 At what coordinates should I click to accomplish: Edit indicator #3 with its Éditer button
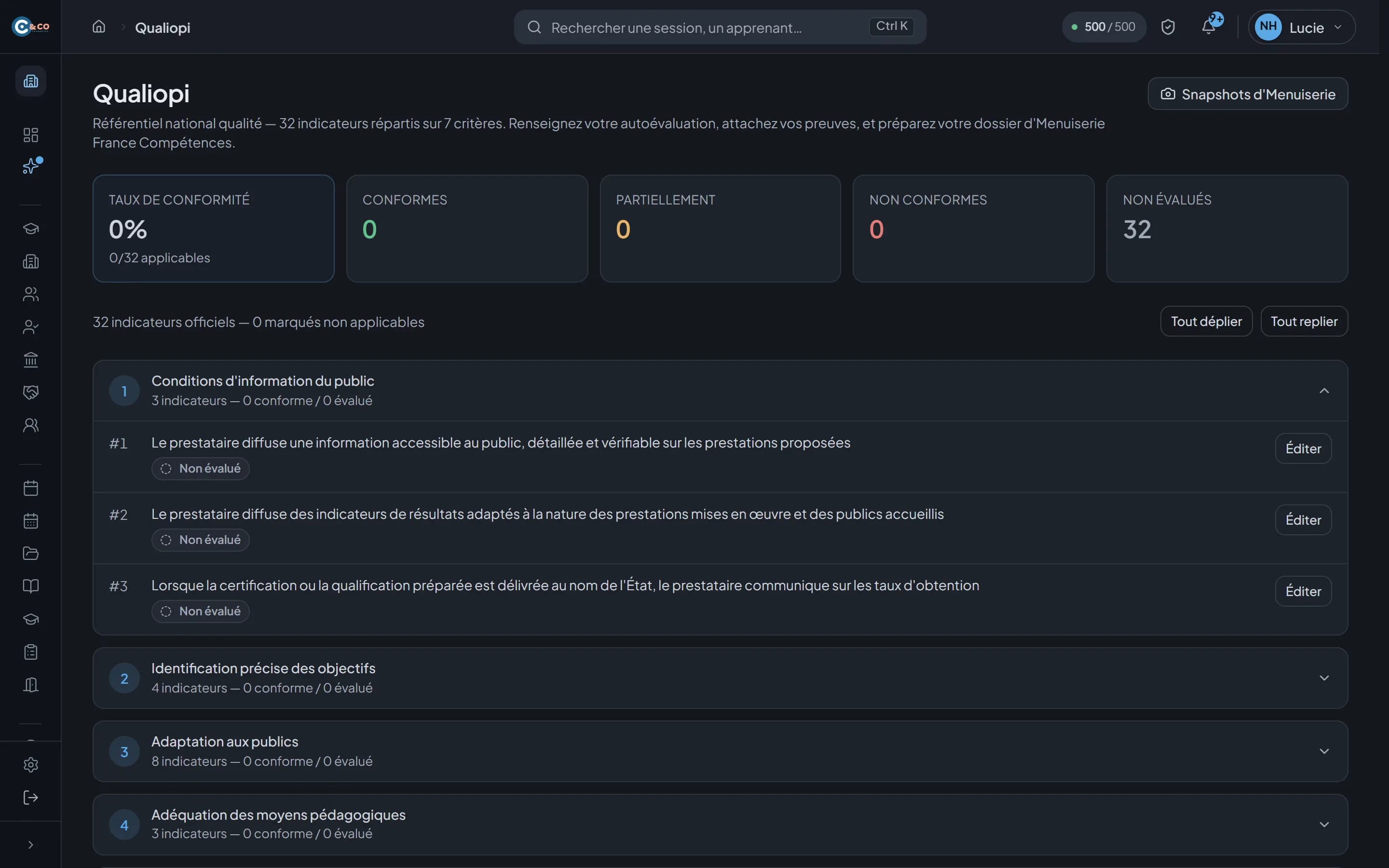pyautogui.click(x=1303, y=591)
